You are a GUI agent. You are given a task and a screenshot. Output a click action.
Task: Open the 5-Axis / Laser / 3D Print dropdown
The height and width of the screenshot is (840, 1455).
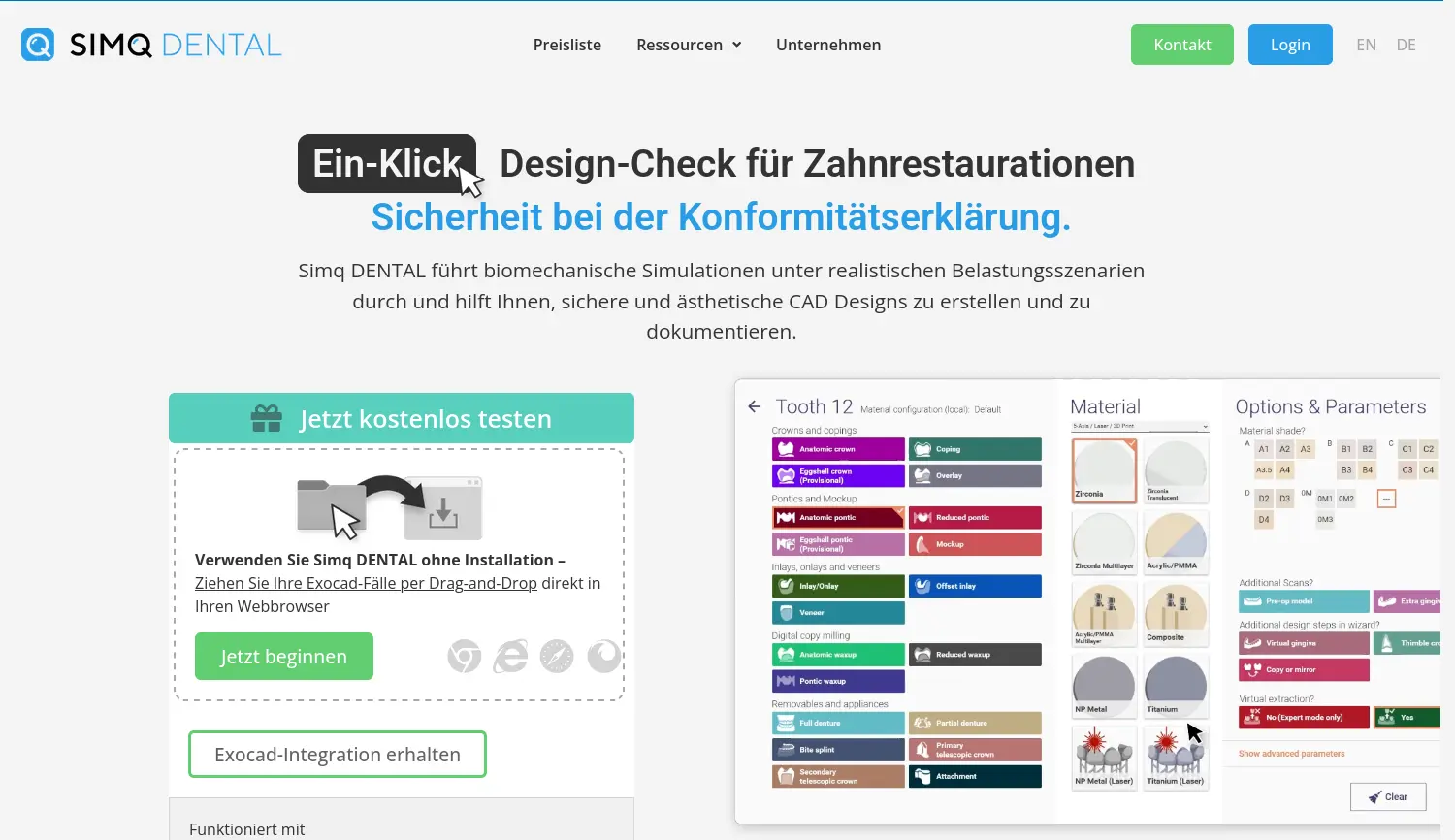coord(1140,427)
